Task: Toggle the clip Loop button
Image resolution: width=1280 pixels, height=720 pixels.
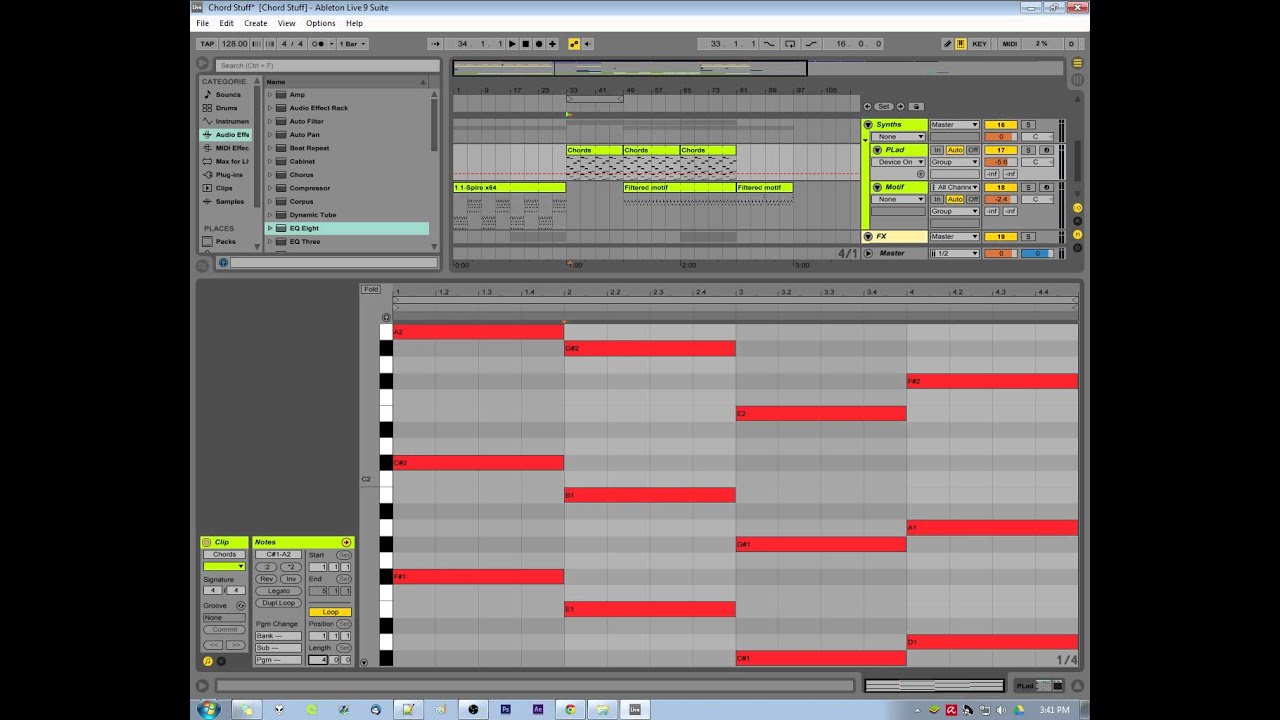Action: coord(330,612)
